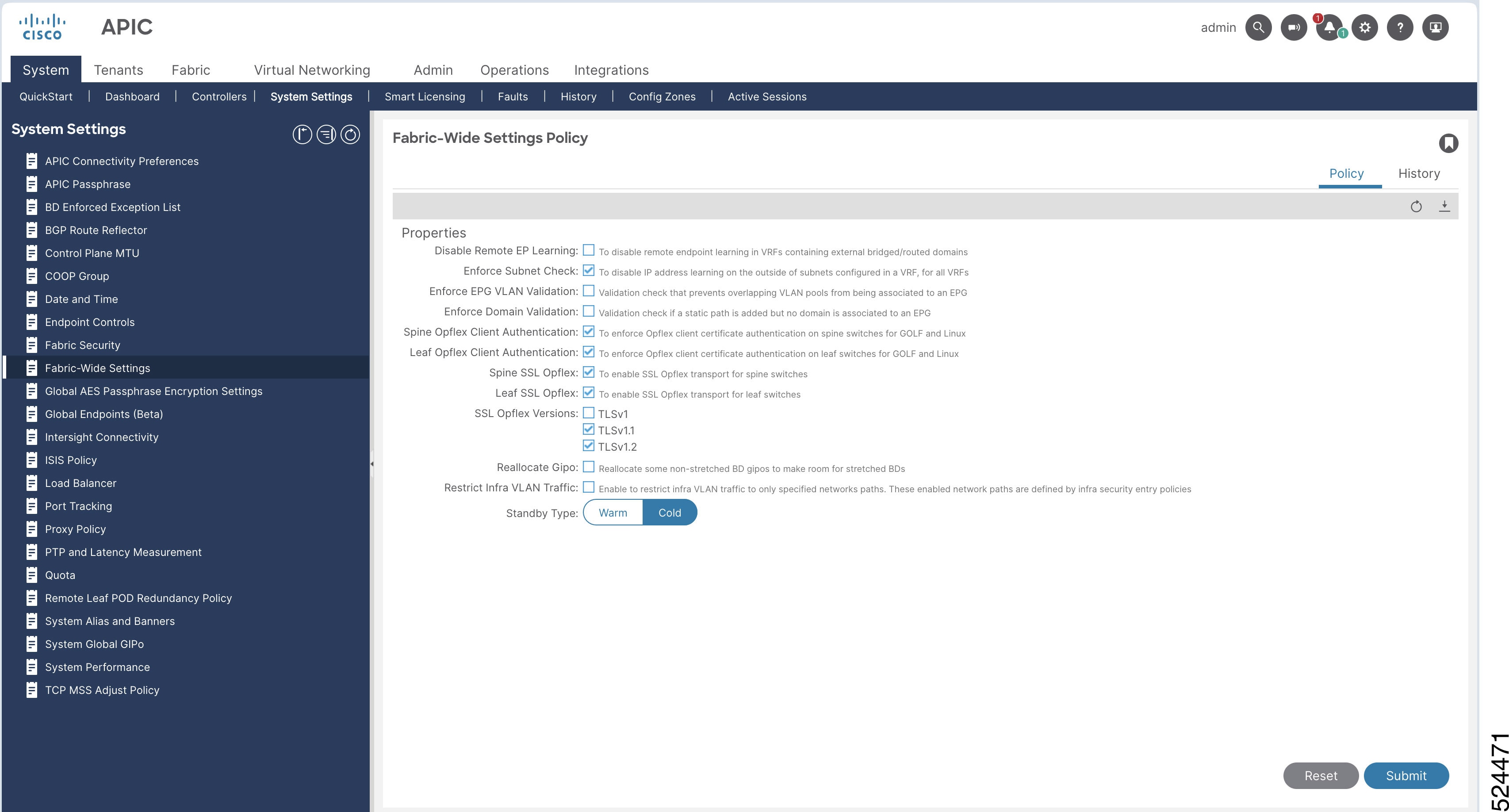Open the Tenants menu

[x=119, y=70]
